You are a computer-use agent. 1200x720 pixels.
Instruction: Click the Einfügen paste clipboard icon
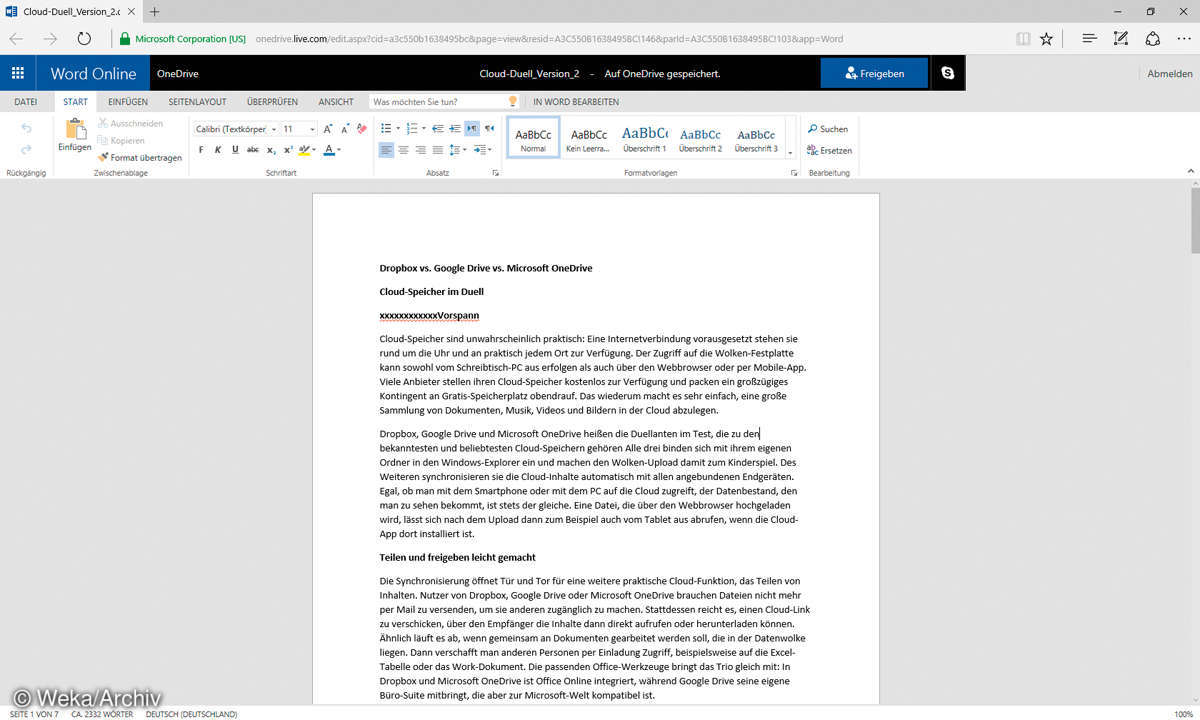76,128
